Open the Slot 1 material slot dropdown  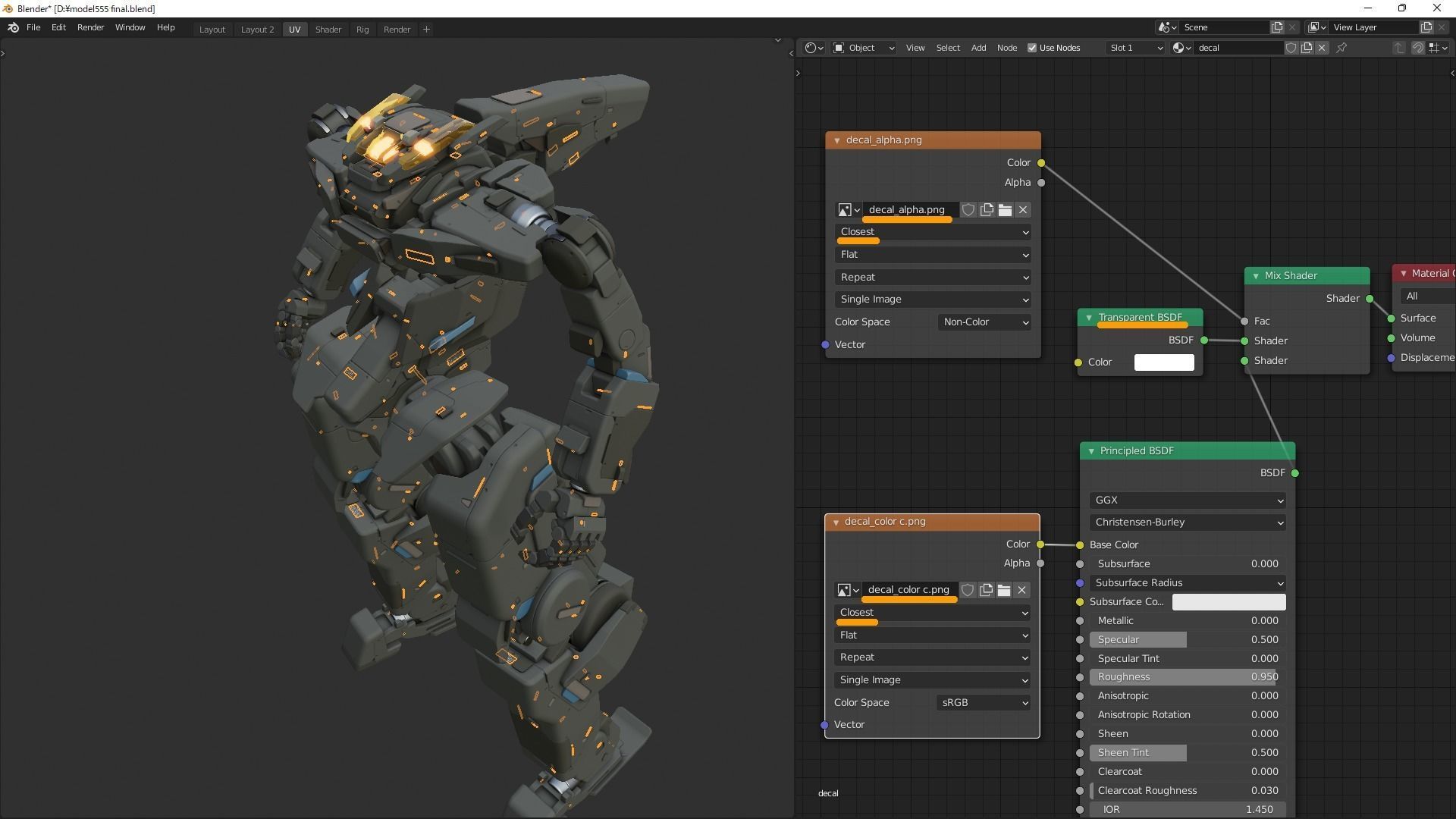pyautogui.click(x=1135, y=48)
